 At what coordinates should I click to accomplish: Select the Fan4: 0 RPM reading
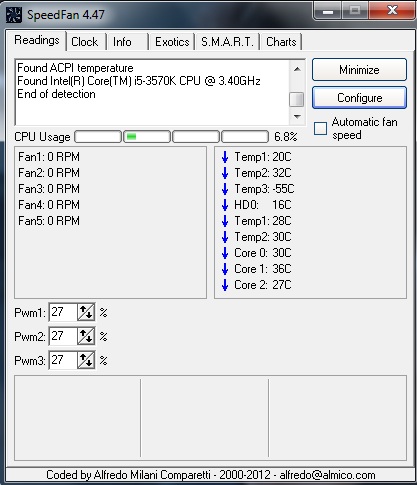pos(49,205)
